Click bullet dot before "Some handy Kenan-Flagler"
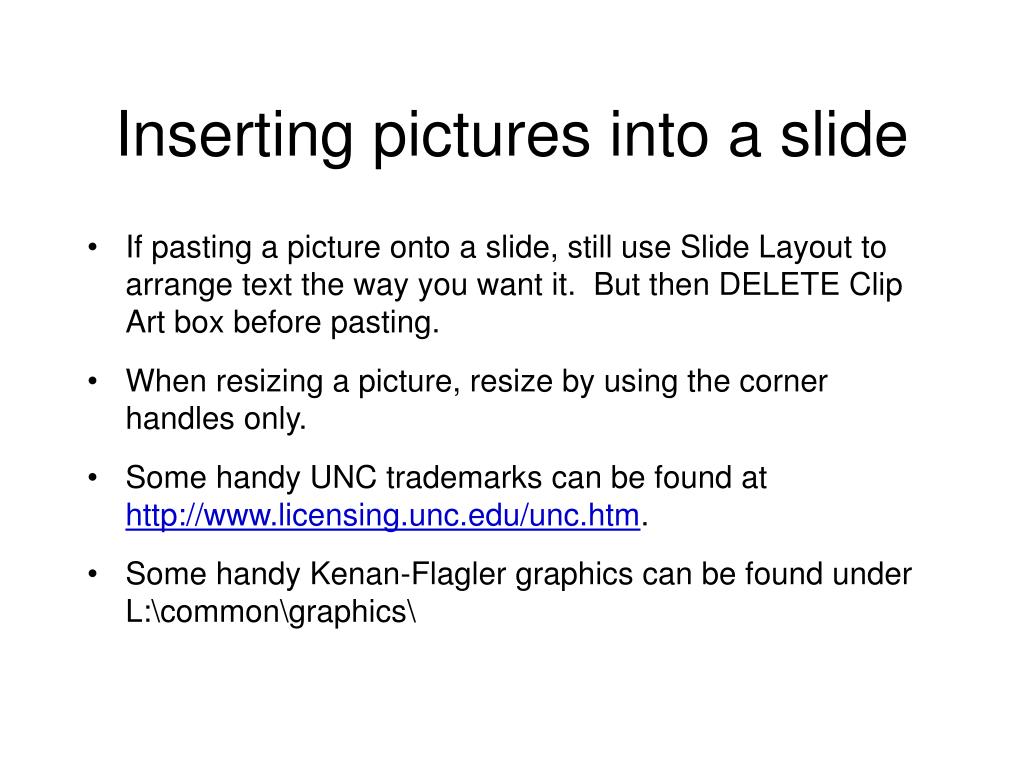Viewport: 1024px width, 768px height. point(92,574)
